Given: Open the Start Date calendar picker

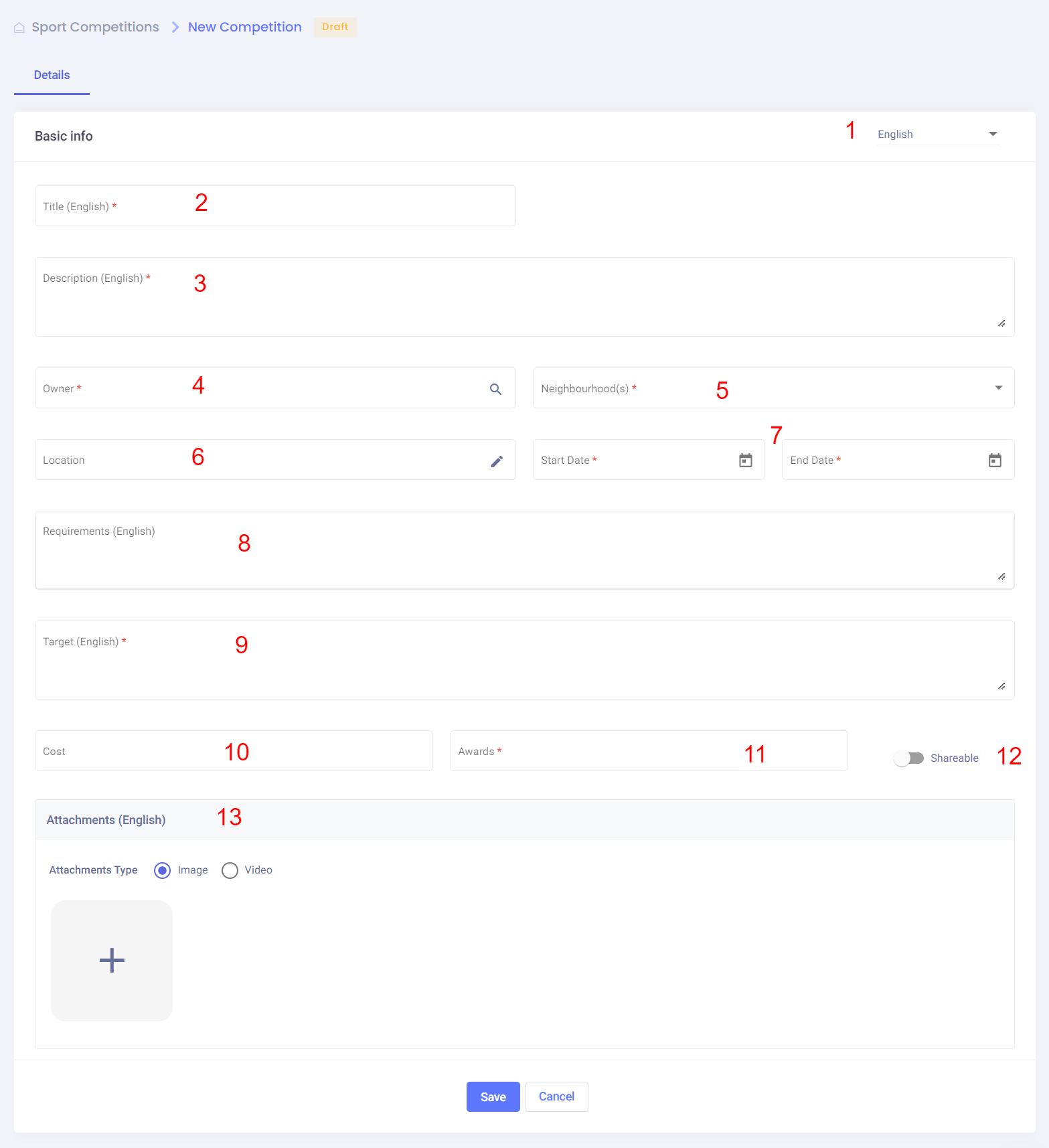Looking at the screenshot, I should pyautogui.click(x=745, y=461).
